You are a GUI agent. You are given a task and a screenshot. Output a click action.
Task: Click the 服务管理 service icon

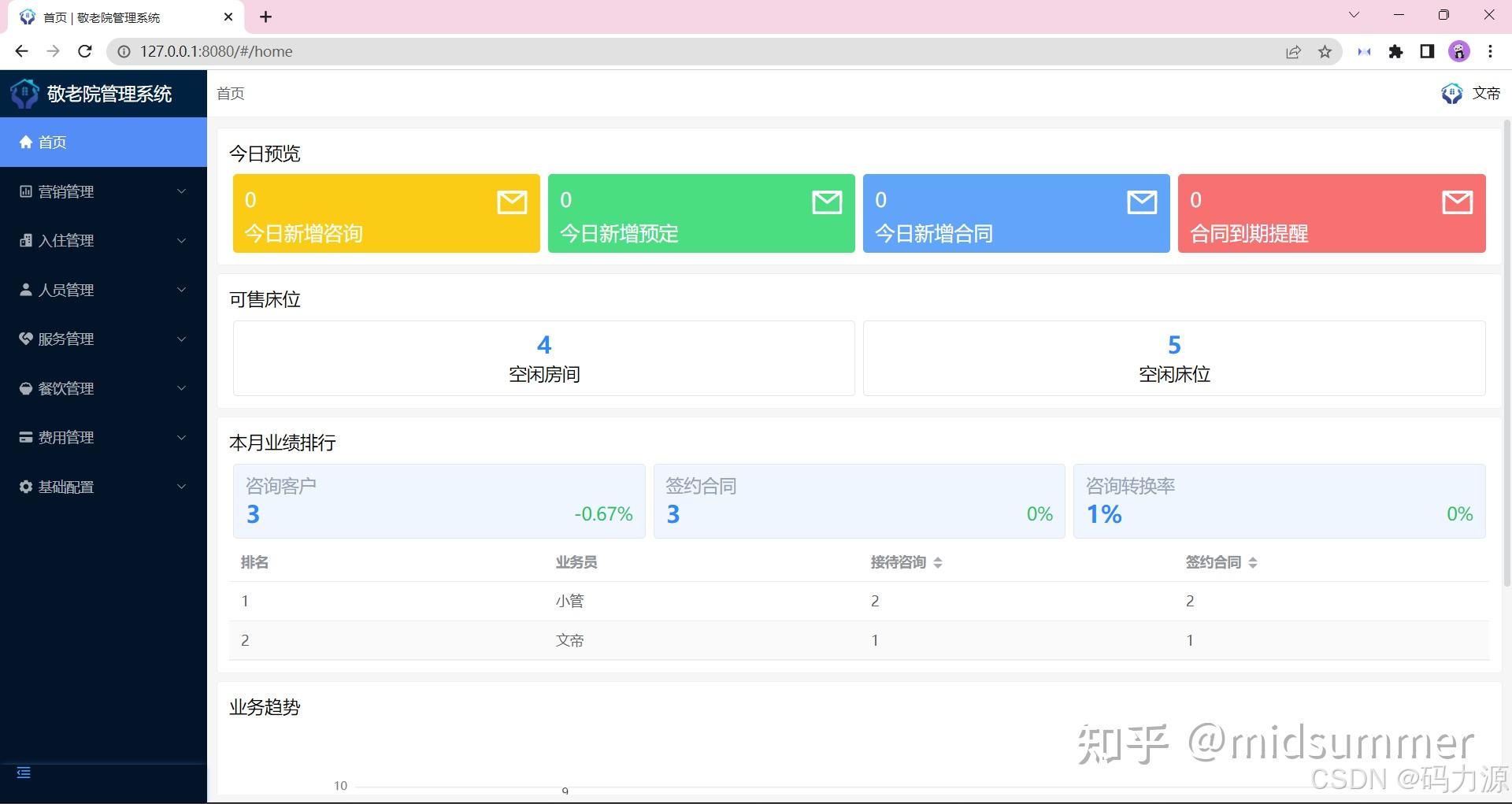coord(24,339)
